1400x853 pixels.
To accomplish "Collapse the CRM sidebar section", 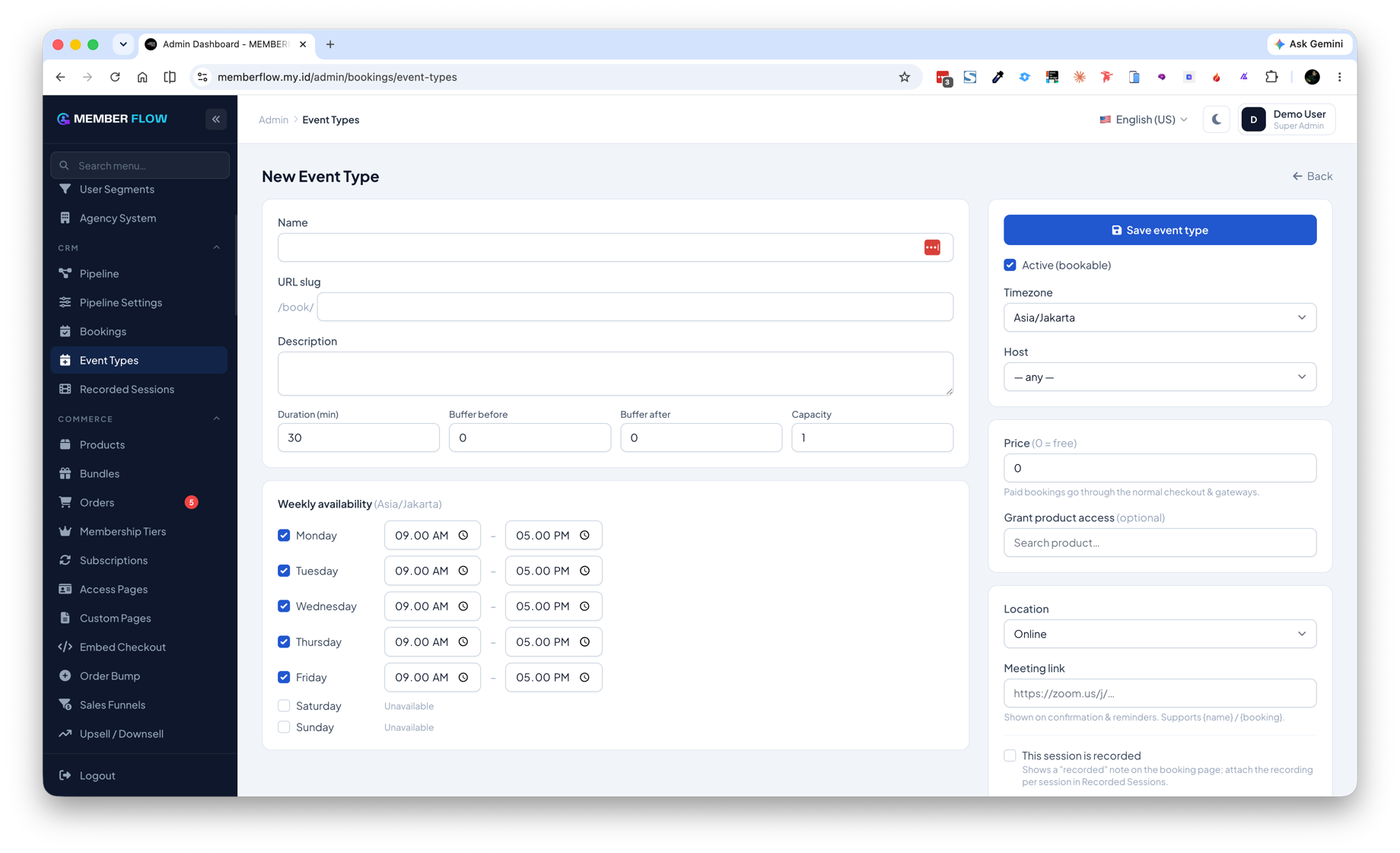I will coord(216,247).
